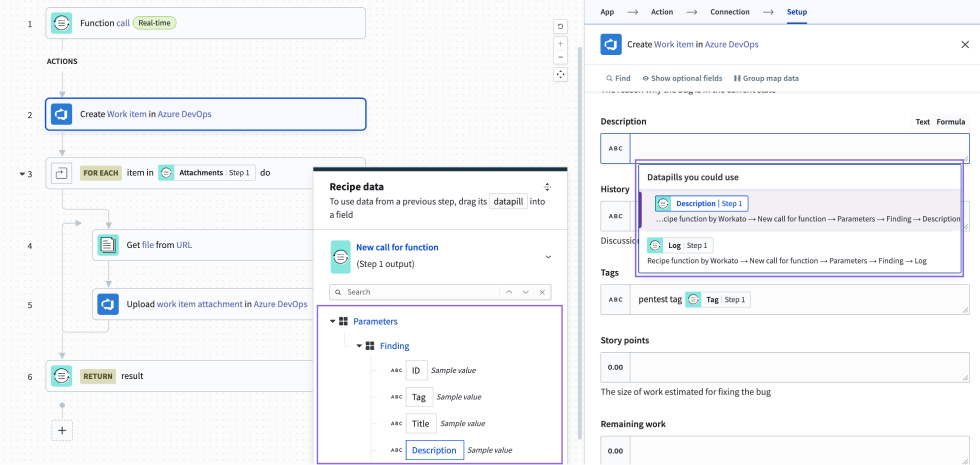Open Group map data

[766, 79]
